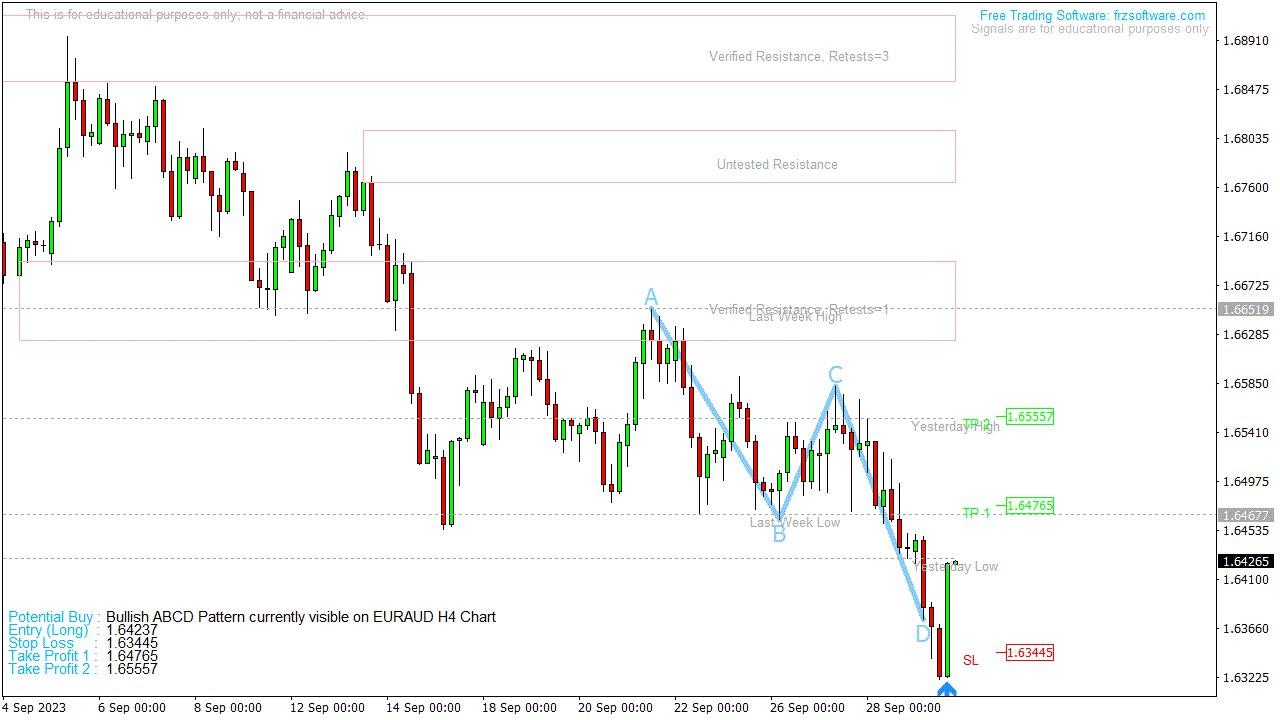Click the blue buy arrow icon
This screenshot has width=1280, height=720.
[x=947, y=689]
